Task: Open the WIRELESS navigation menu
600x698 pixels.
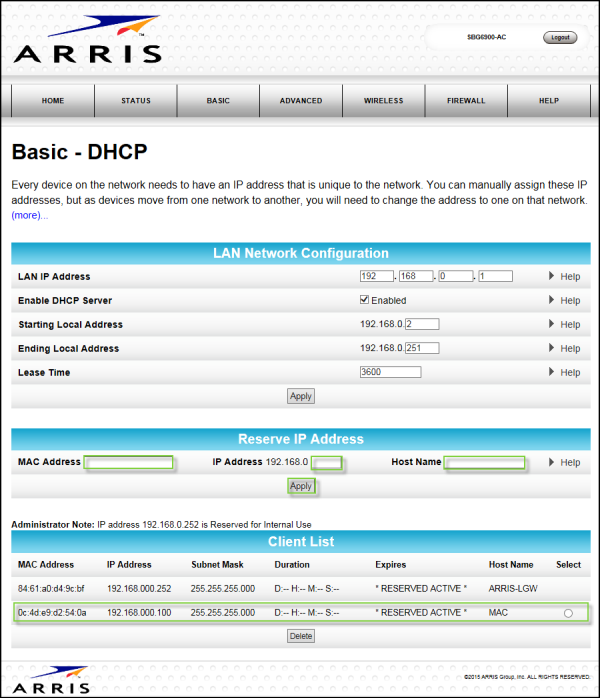Action: point(383,101)
